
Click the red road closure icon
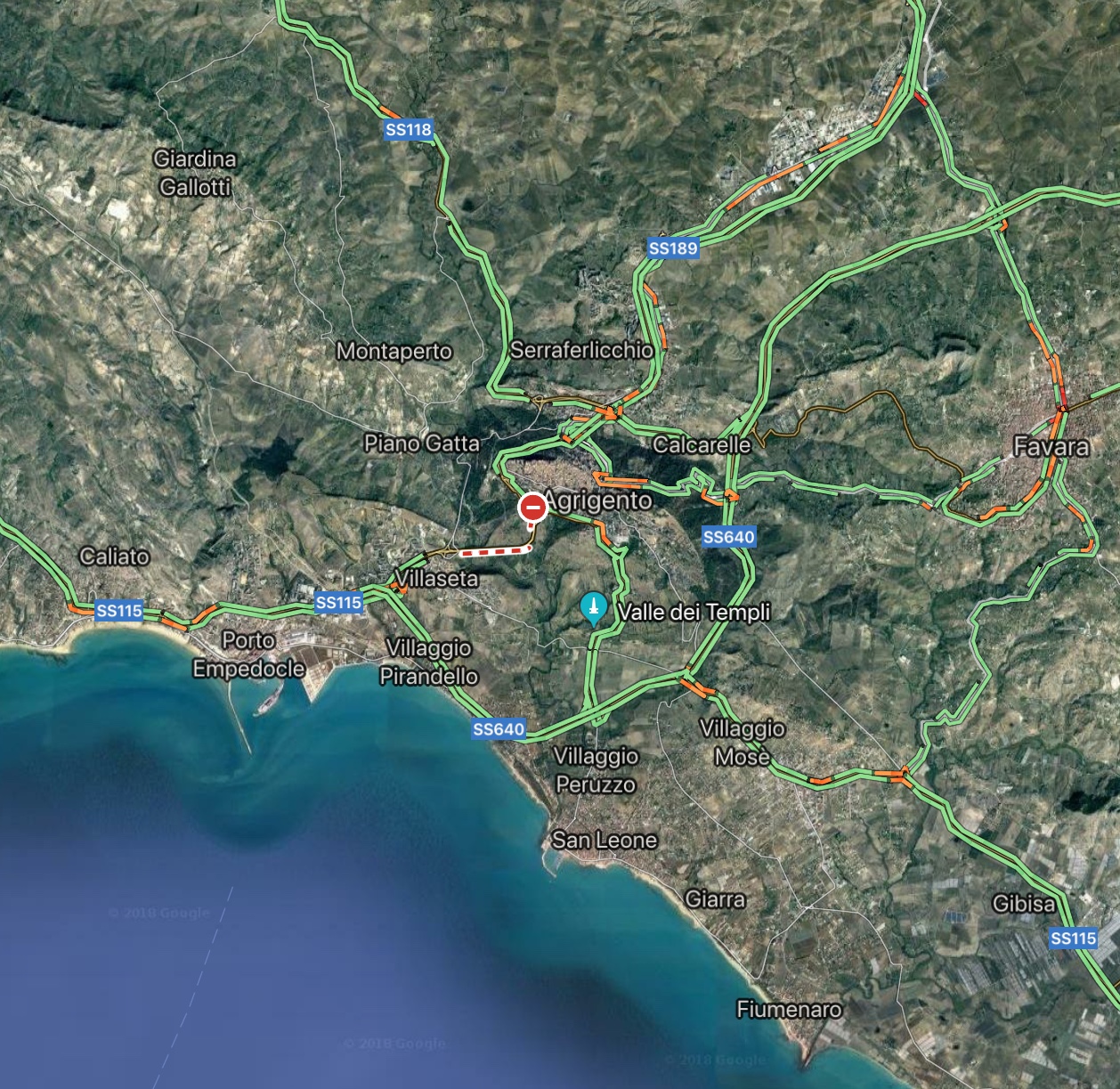[533, 508]
